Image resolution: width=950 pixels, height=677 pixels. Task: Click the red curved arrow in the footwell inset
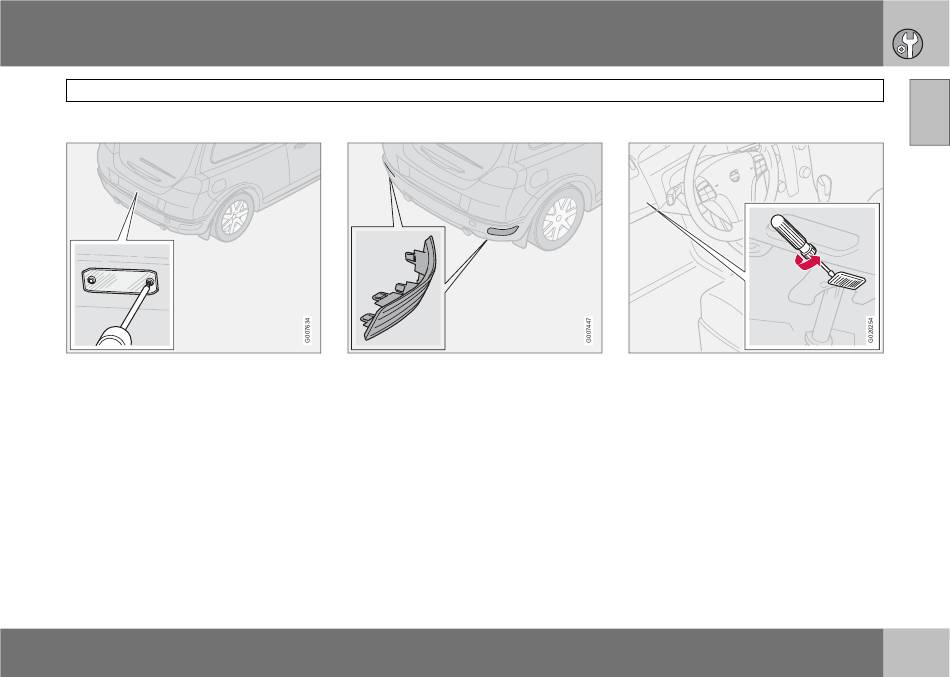tap(807, 262)
